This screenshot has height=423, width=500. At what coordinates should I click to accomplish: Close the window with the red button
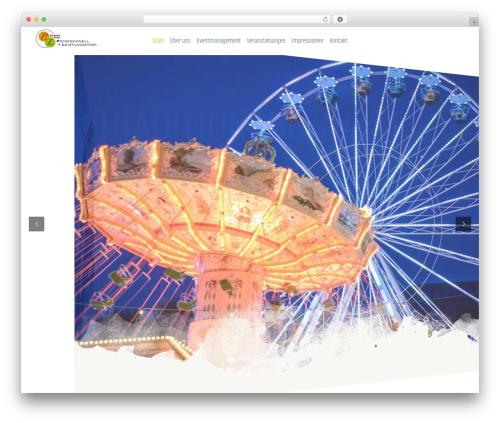pos(29,19)
